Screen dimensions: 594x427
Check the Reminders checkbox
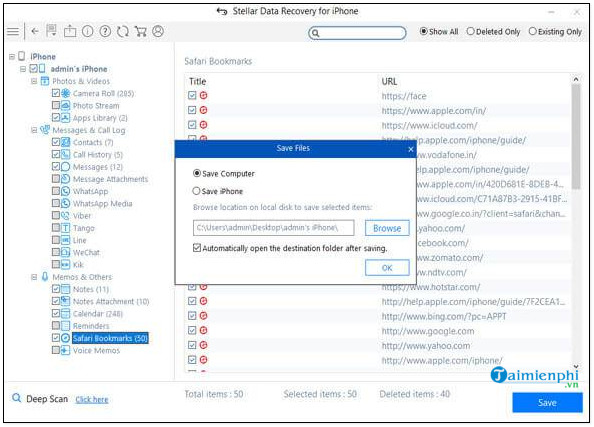[56, 325]
